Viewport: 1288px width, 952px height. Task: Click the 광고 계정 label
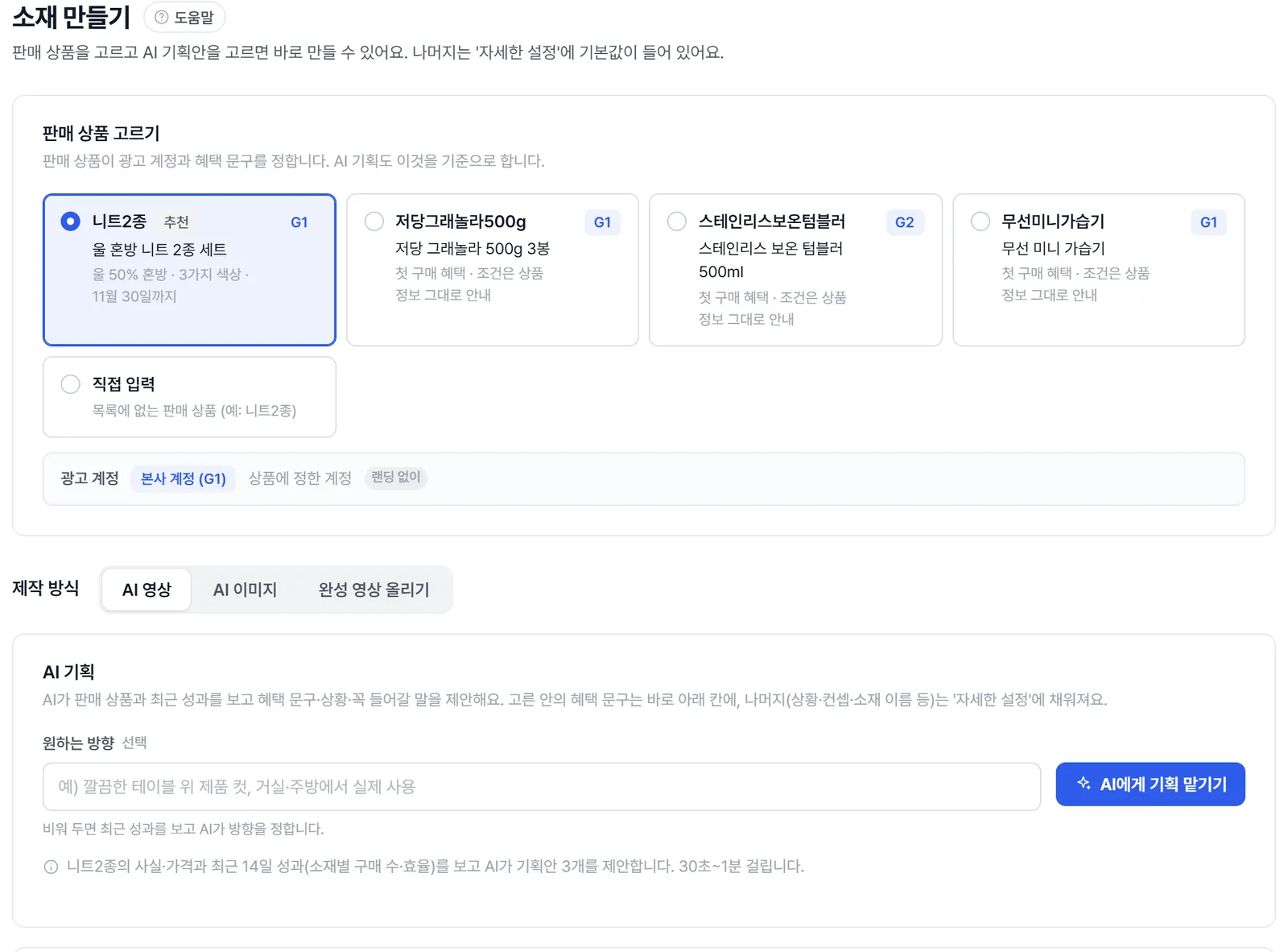pyautogui.click(x=89, y=478)
